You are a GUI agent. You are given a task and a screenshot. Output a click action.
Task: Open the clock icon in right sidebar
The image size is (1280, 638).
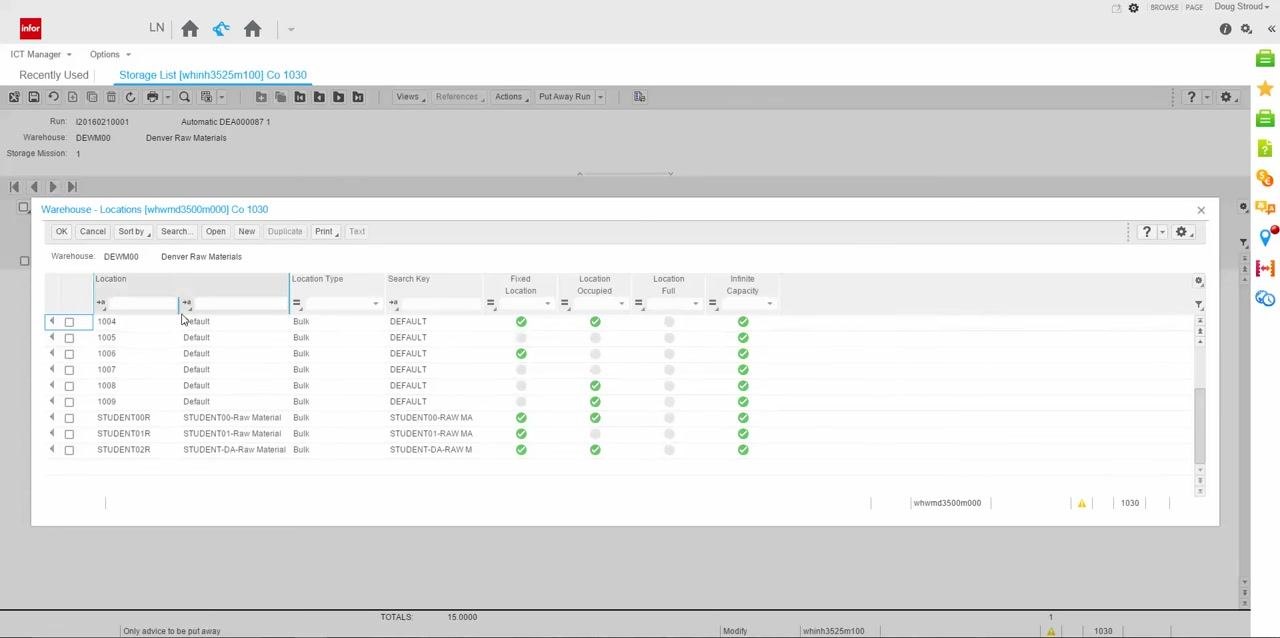(x=1265, y=298)
